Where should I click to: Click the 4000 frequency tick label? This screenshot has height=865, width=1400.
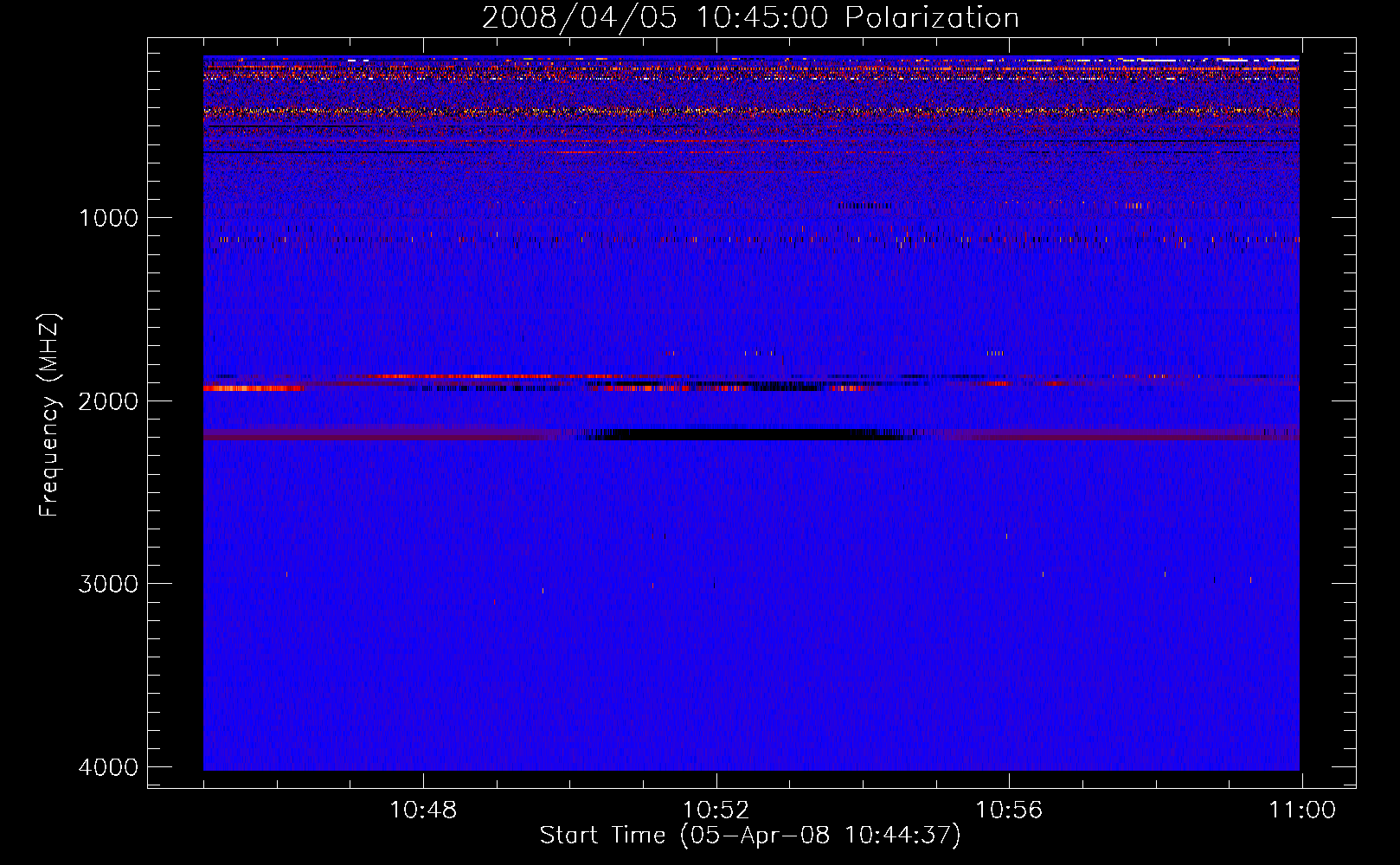[x=108, y=767]
